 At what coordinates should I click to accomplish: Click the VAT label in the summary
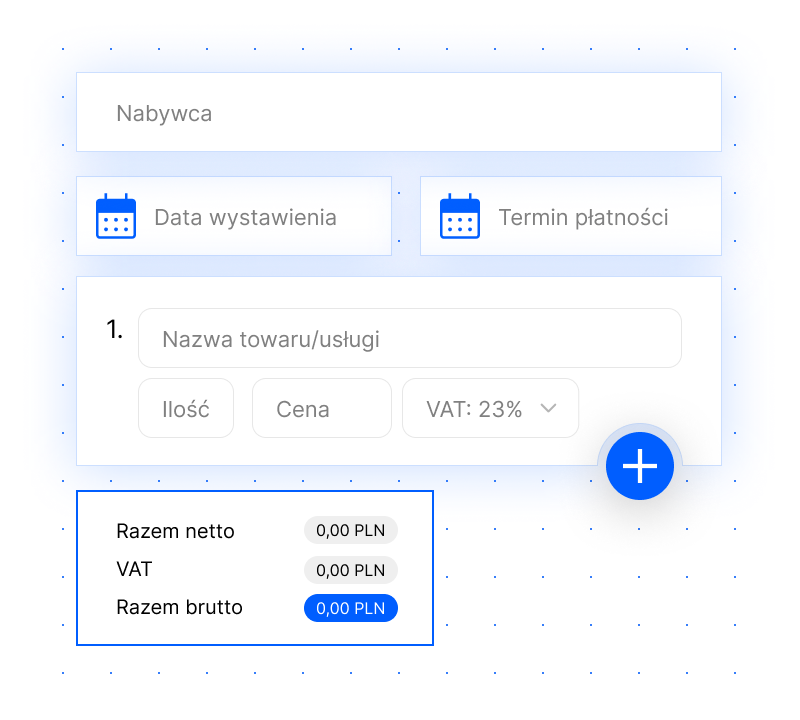pos(134,569)
